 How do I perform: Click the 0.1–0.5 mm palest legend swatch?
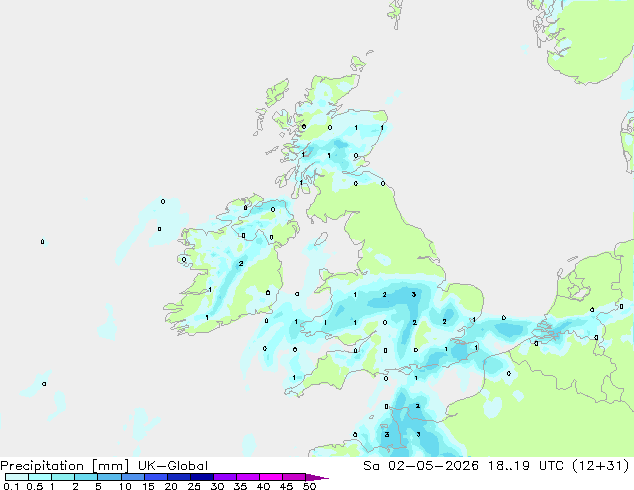click(17, 477)
